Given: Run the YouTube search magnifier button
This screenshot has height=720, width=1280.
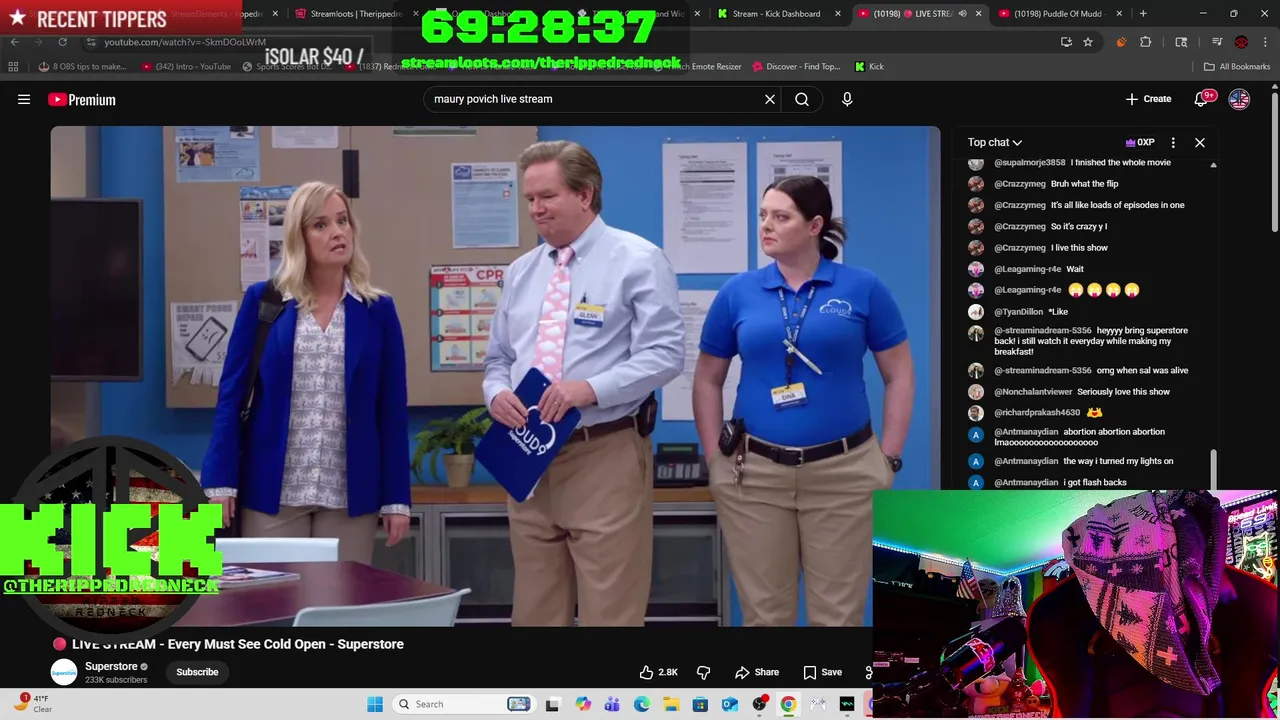Looking at the screenshot, I should tap(802, 99).
